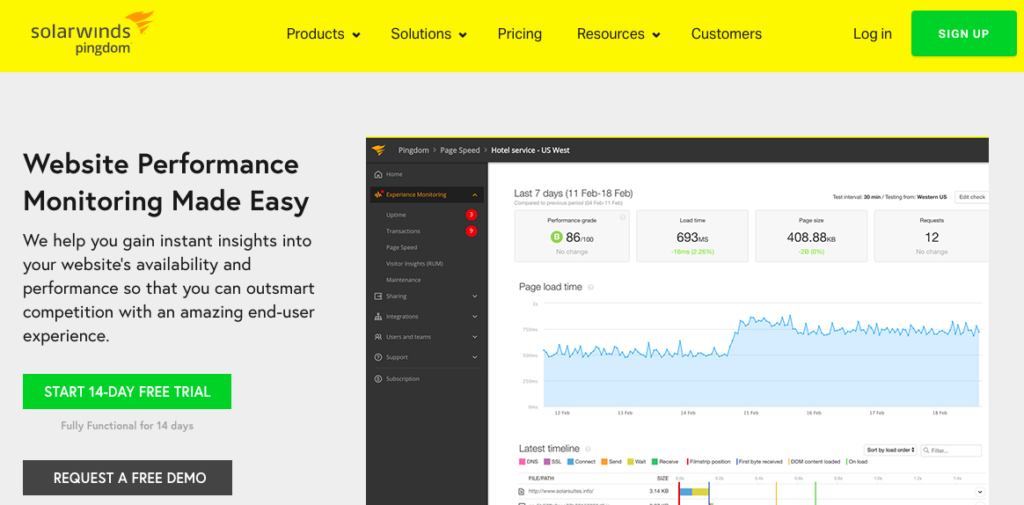Click the red Uptime badge showing 3

coord(471,214)
